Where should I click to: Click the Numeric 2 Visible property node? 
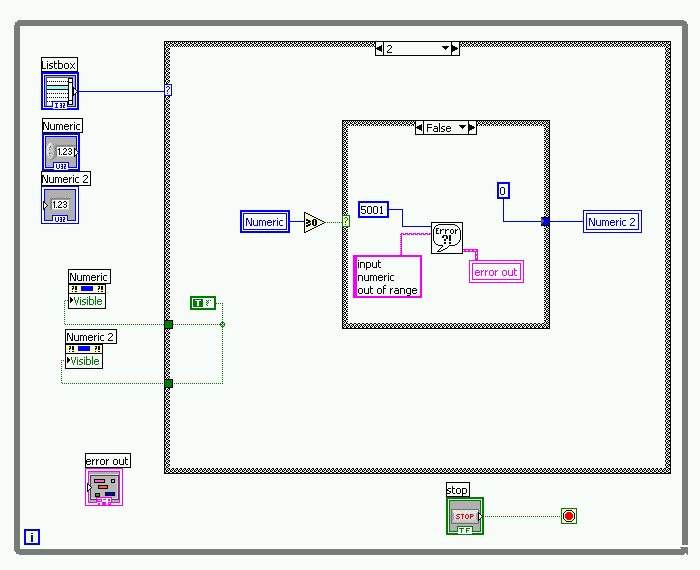pos(84,356)
